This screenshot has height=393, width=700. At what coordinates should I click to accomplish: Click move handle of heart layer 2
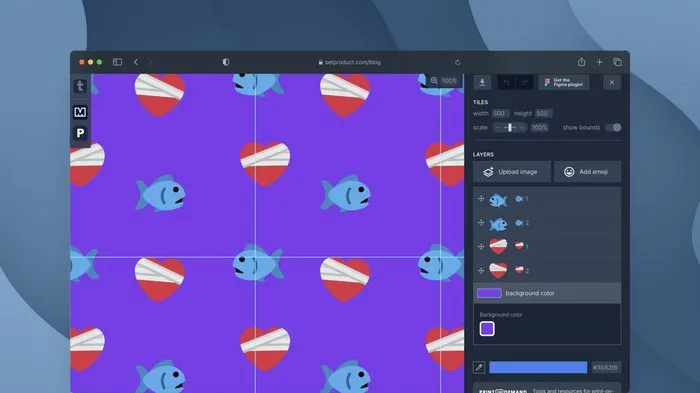tap(481, 271)
